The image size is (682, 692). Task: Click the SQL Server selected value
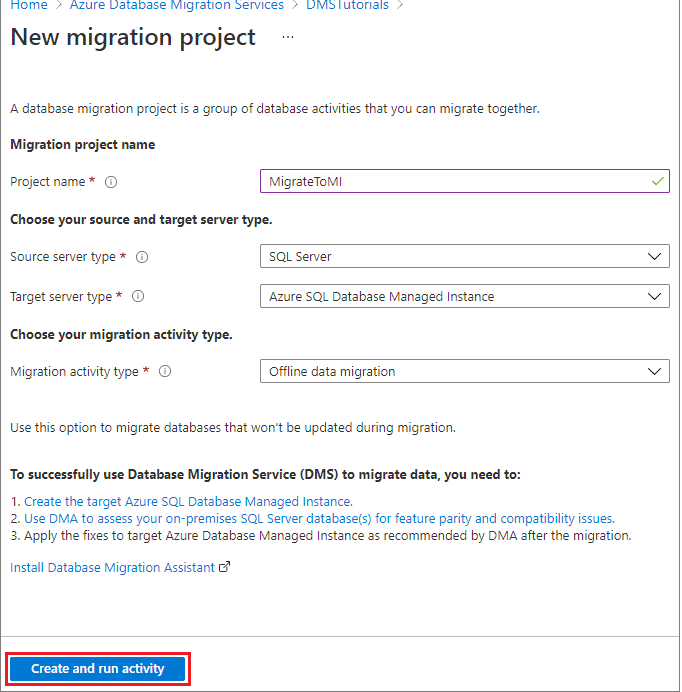[x=301, y=257]
